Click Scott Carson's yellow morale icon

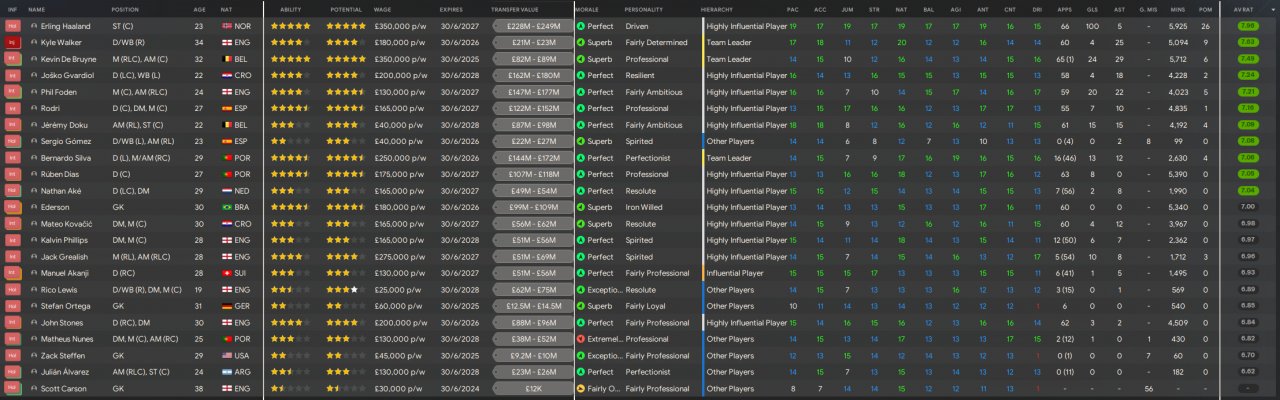click(x=581, y=389)
